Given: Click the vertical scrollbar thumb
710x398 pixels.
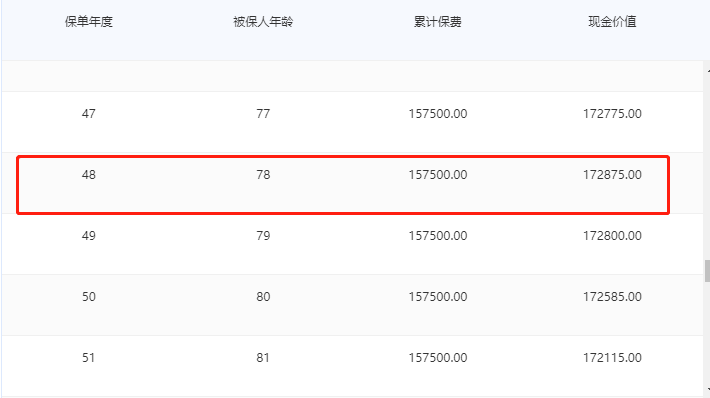Looking at the screenshot, I should (x=707, y=271).
